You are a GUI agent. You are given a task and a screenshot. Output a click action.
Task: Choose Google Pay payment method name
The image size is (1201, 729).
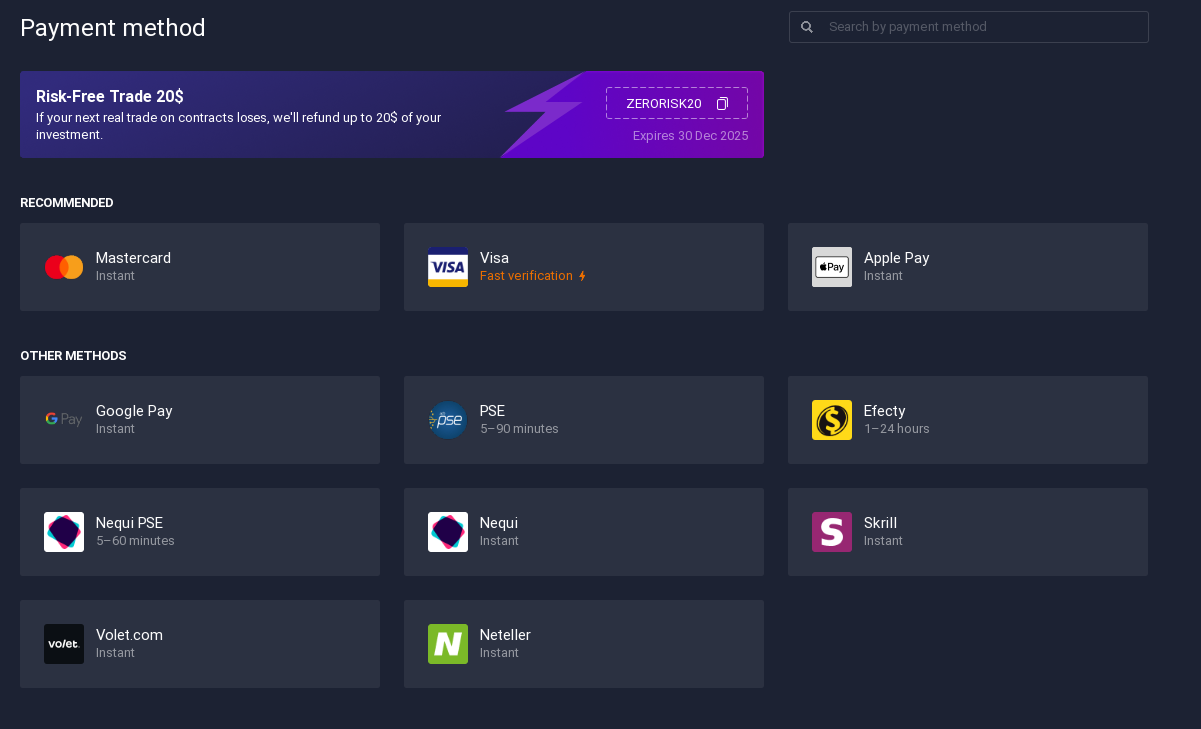coord(134,411)
